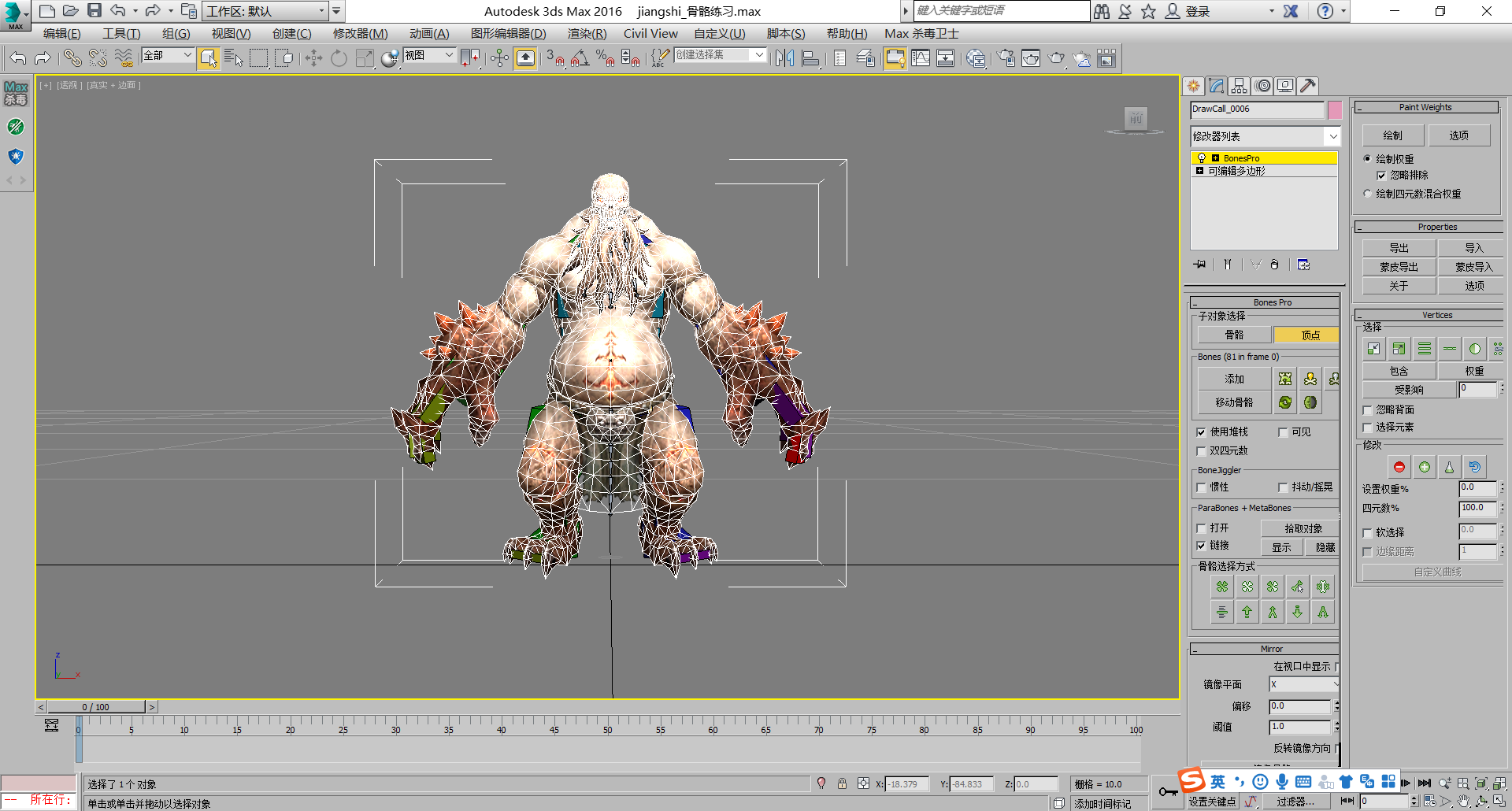Switch to the Hierarchy panel tab
The width and height of the screenshot is (1512, 811).
point(1240,86)
